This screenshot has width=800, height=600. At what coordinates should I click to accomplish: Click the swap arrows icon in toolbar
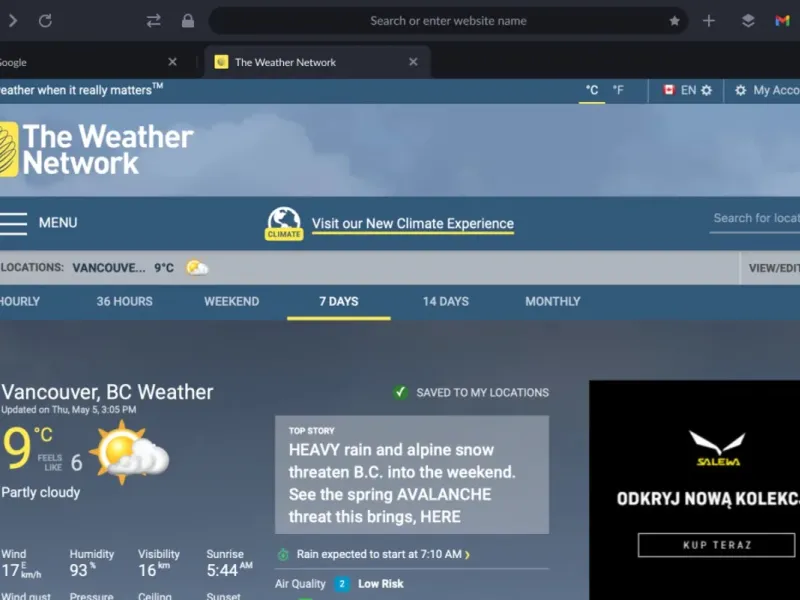coord(154,21)
